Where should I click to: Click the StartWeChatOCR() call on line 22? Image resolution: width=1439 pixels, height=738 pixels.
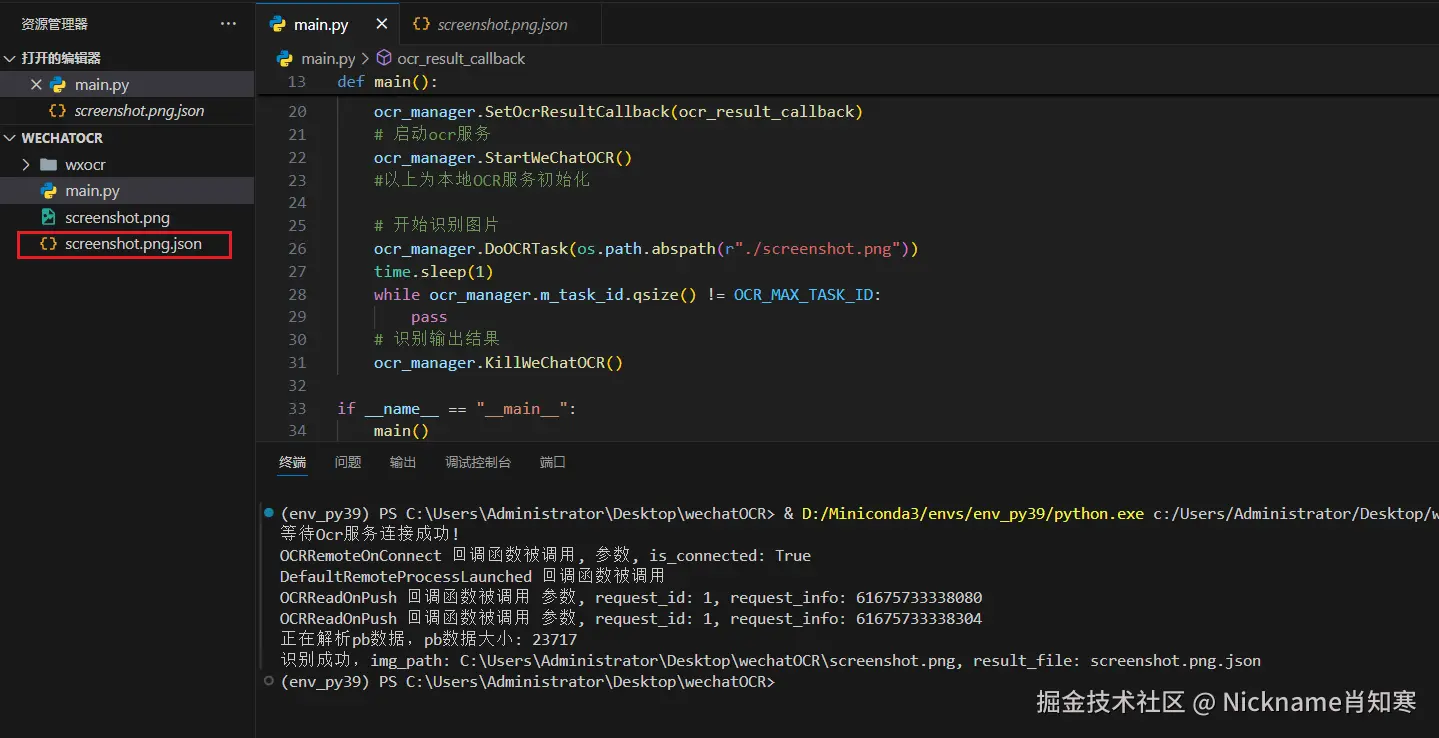point(558,157)
